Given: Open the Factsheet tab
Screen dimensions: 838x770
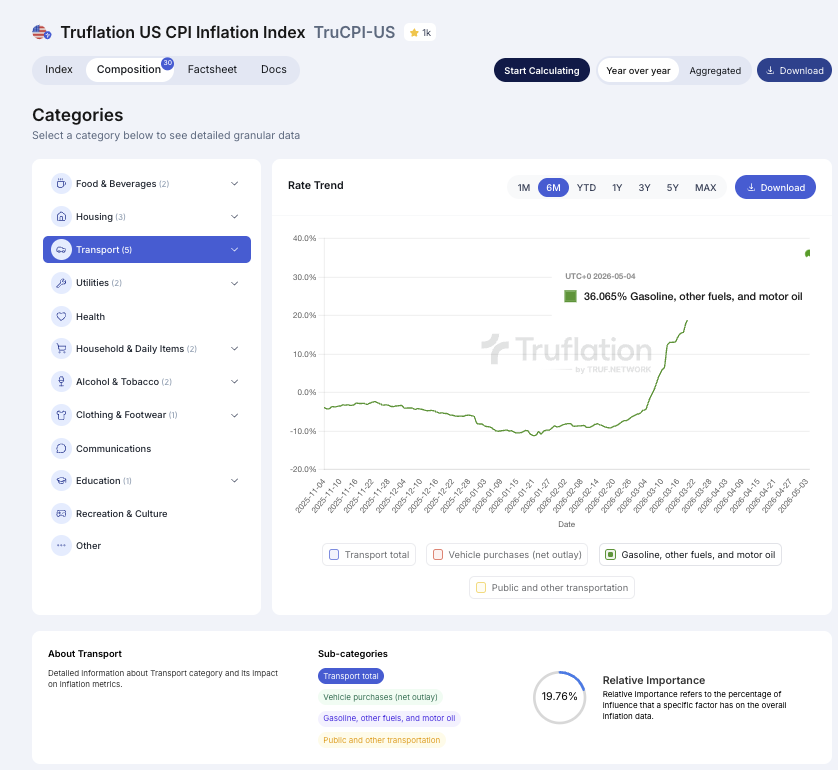Looking at the screenshot, I should [212, 70].
